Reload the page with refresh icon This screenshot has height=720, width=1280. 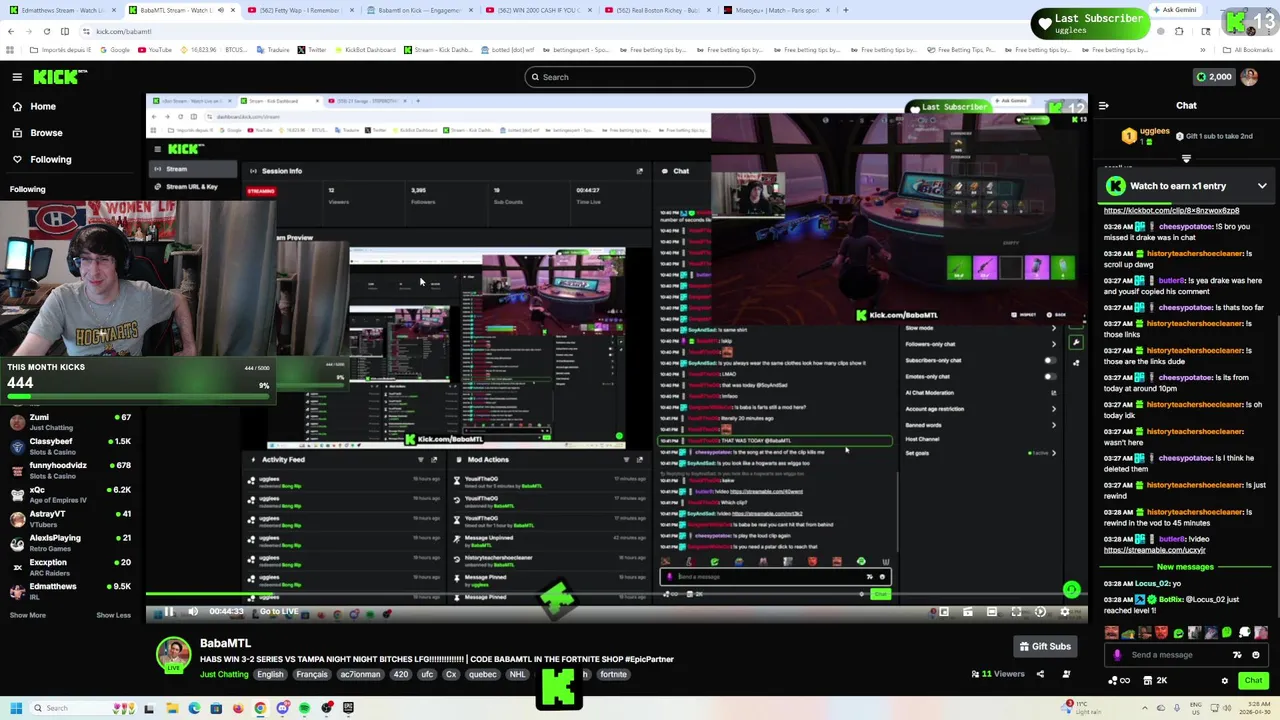pyautogui.click(x=46, y=31)
